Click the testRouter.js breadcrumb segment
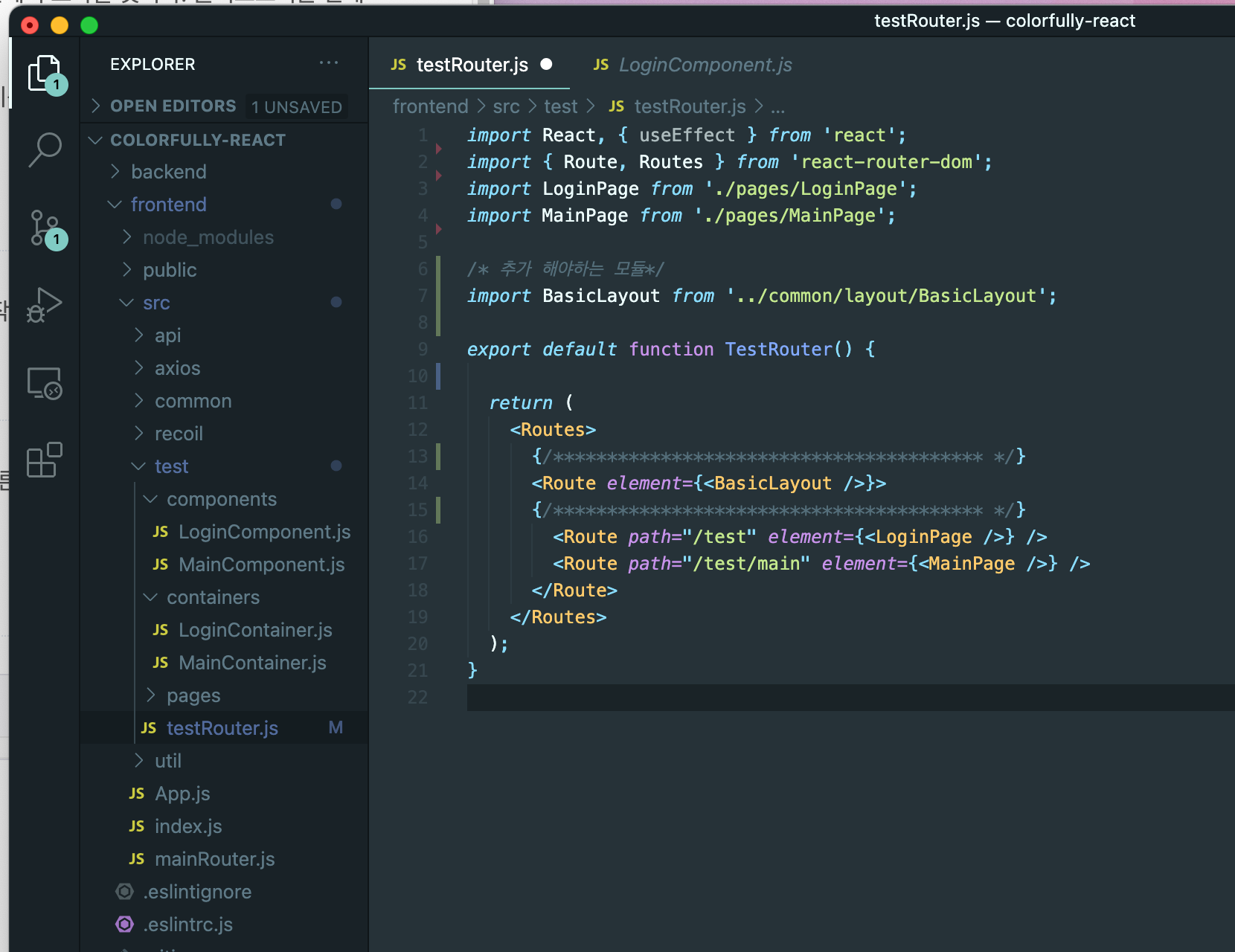Viewport: 1235px width, 952px height. [690, 106]
